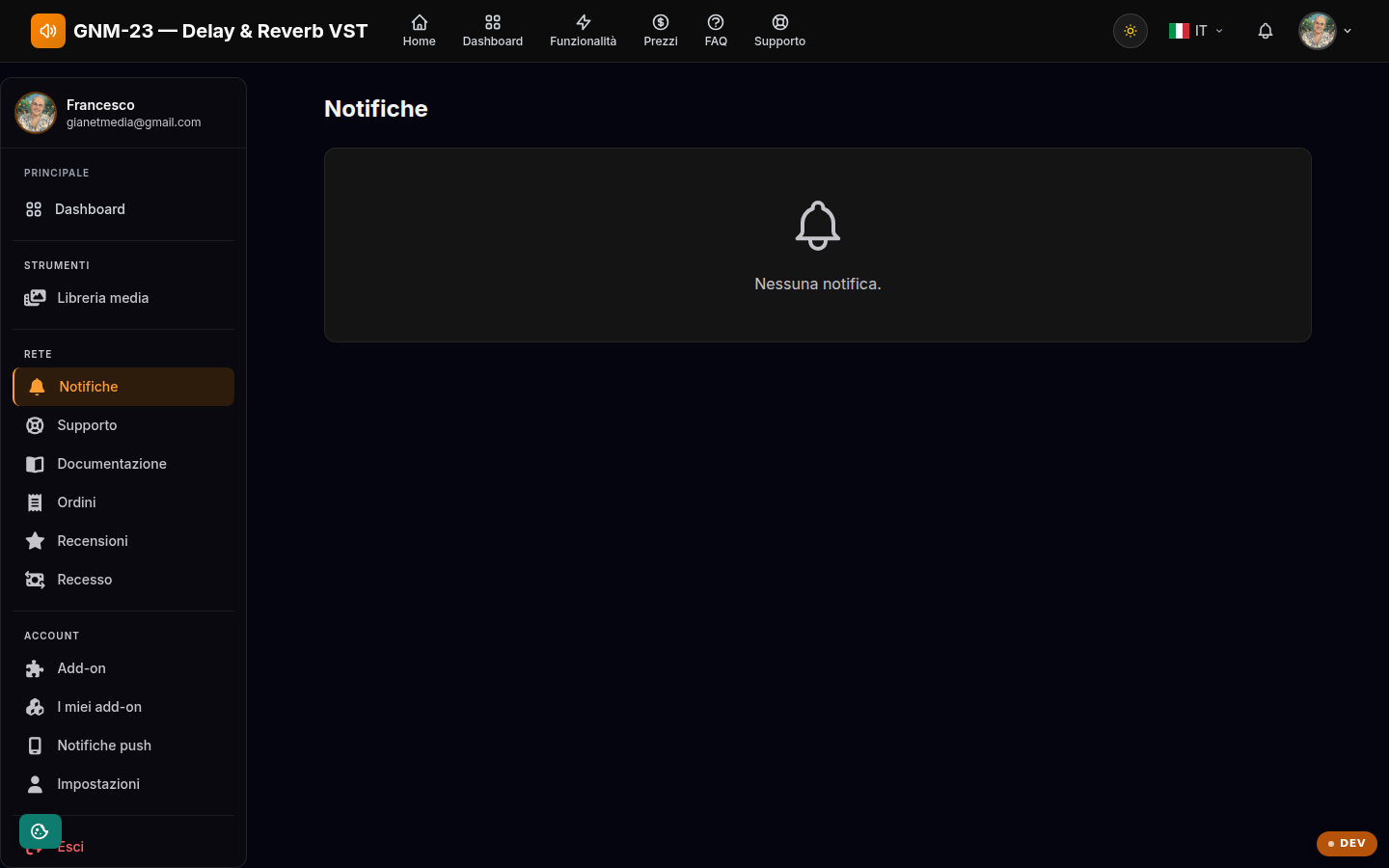Click the Notifiche push phone icon
This screenshot has width=1389, height=868.
tap(35, 746)
